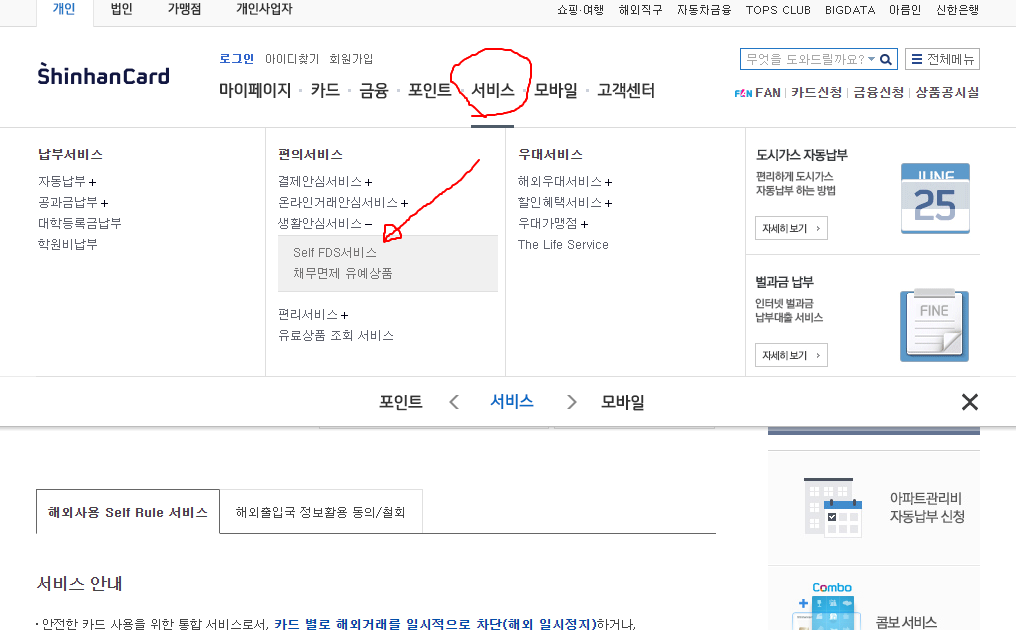Viewport: 1016px width, 630px height.
Task: Click 상품공시실 quick link
Action: (947, 93)
